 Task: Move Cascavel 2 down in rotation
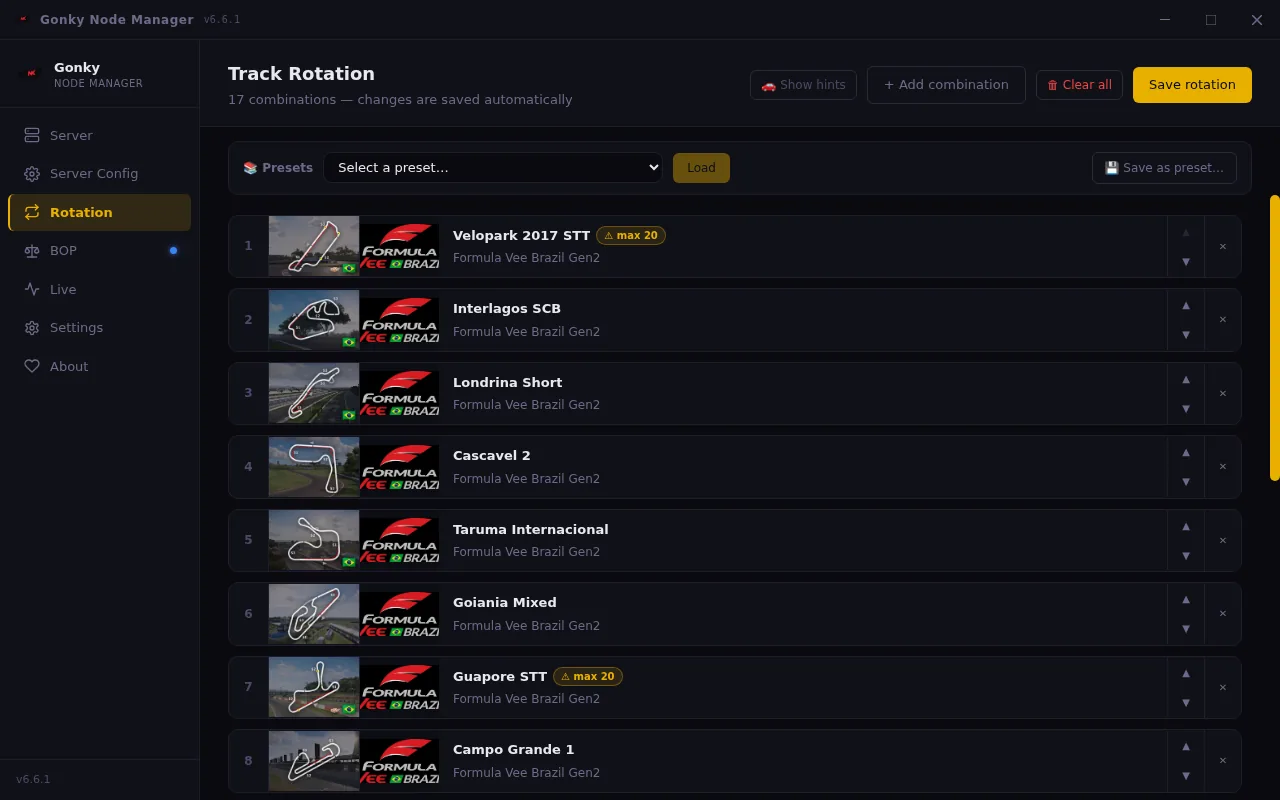[1186, 481]
